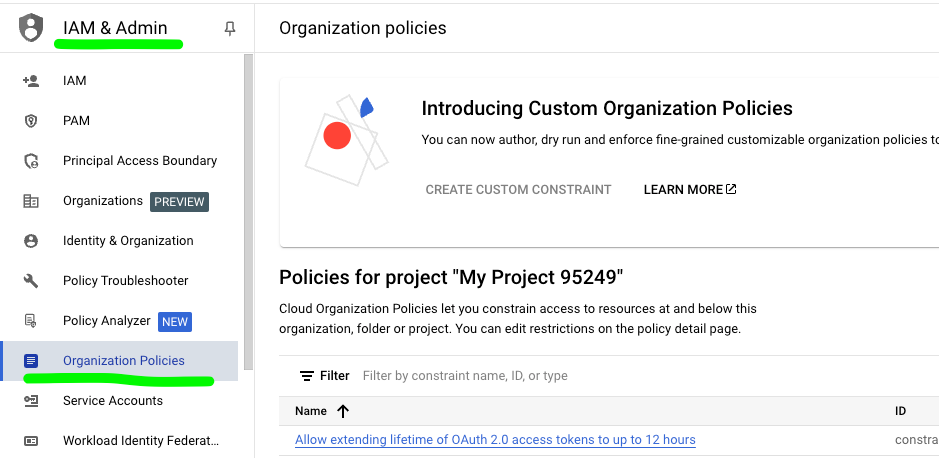Click the Name column sort arrow
Viewport: 939px width, 458px height.
(x=343, y=411)
